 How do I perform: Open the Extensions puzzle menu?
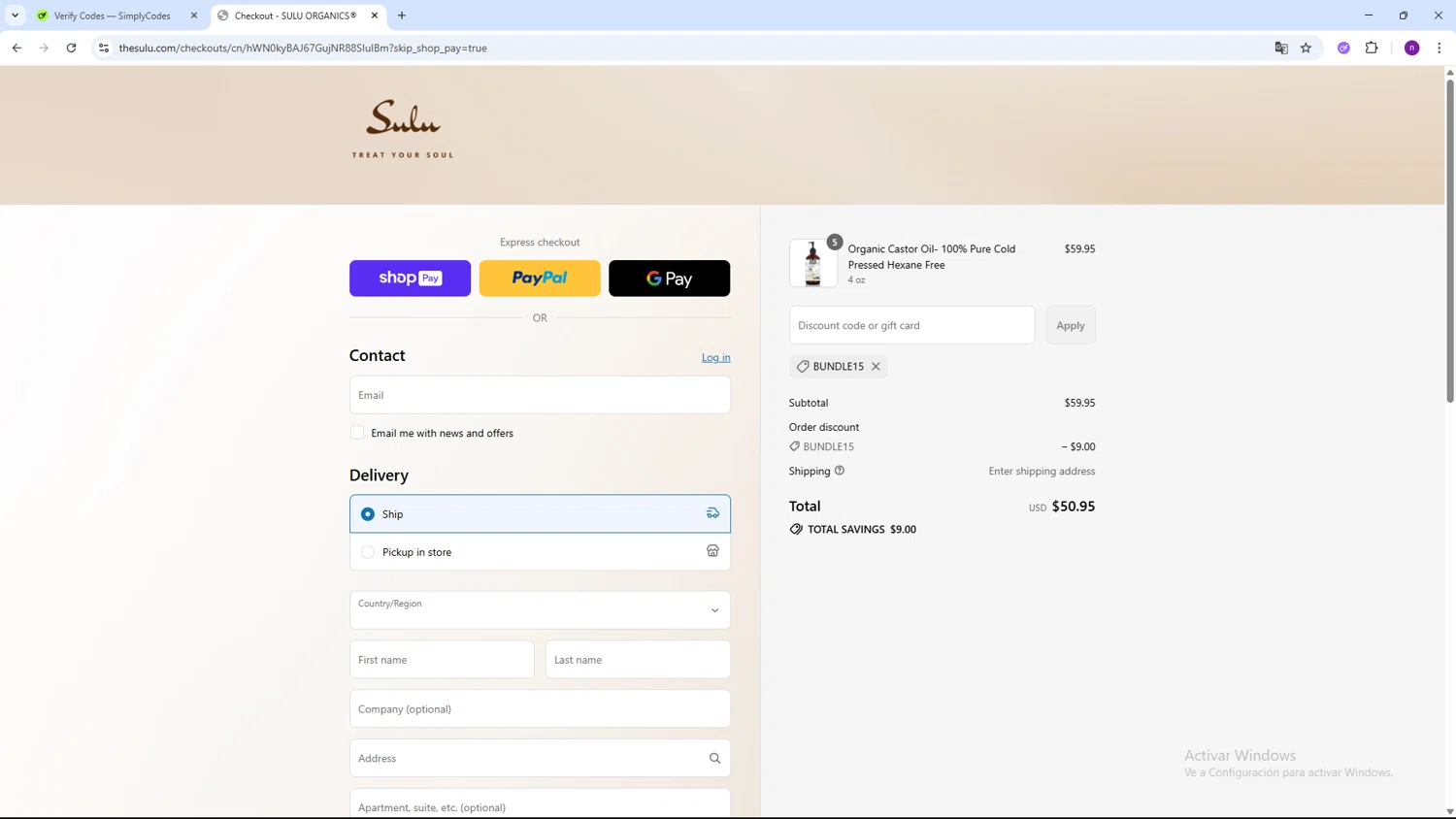1372,48
